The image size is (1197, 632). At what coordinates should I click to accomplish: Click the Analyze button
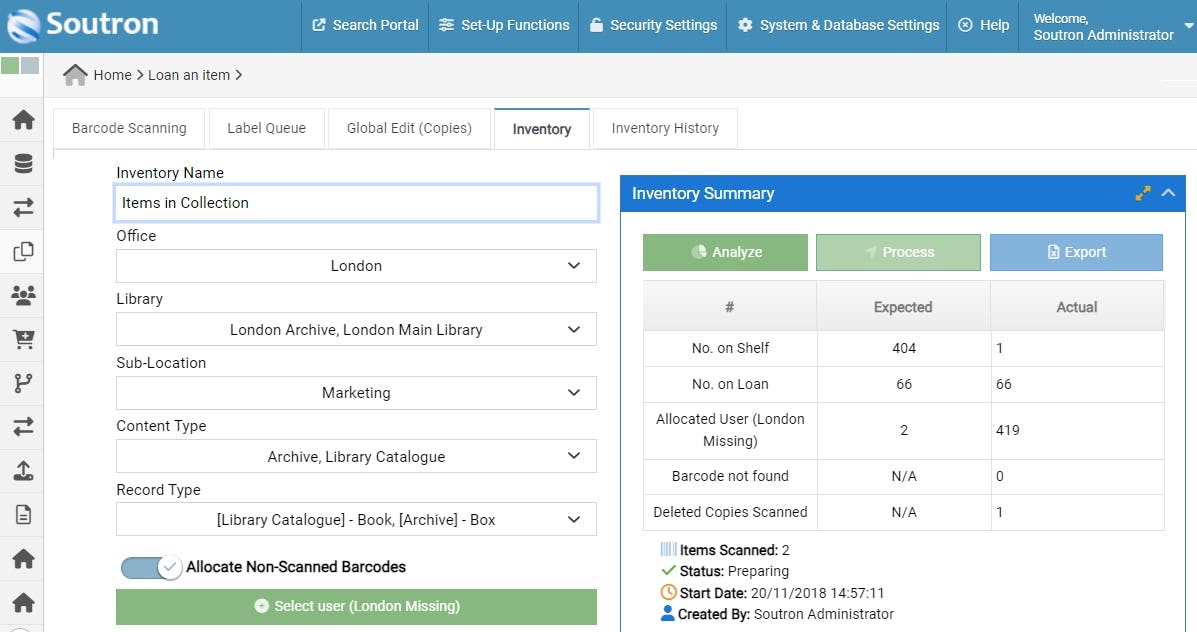point(725,252)
